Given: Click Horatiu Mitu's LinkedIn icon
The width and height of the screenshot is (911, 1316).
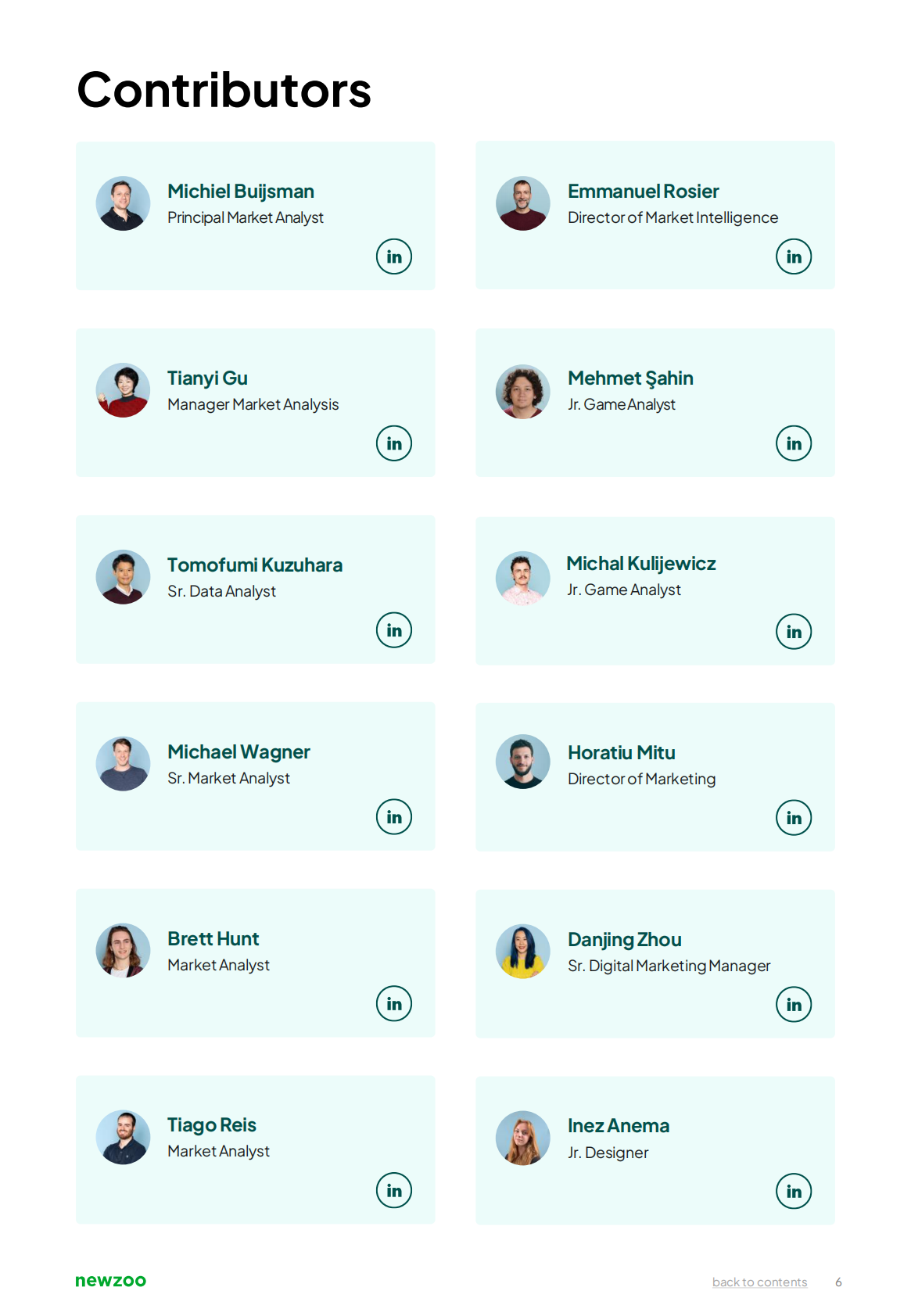Looking at the screenshot, I should 794,818.
